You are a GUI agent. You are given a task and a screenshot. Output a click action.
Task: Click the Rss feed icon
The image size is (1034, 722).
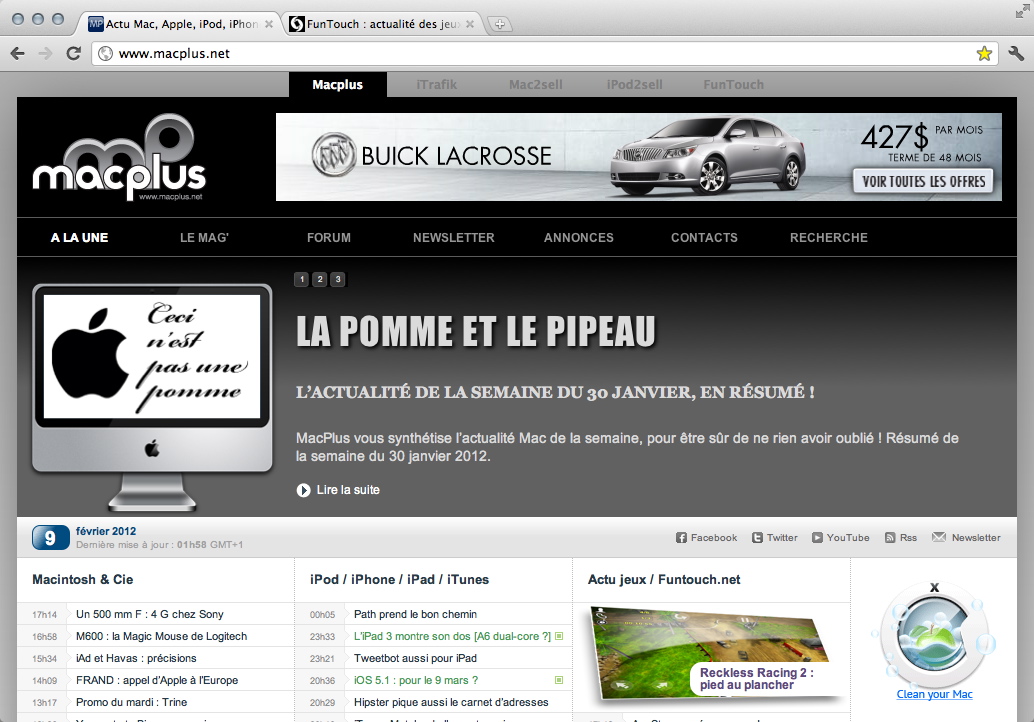[890, 538]
